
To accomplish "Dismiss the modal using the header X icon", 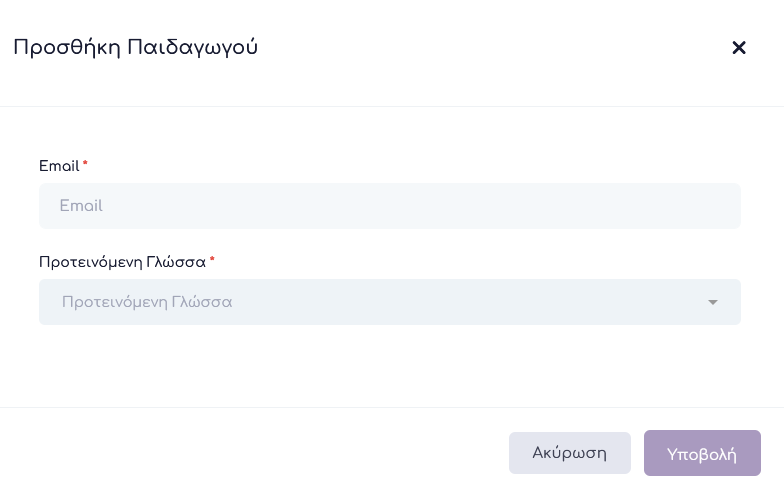I will 739,48.
